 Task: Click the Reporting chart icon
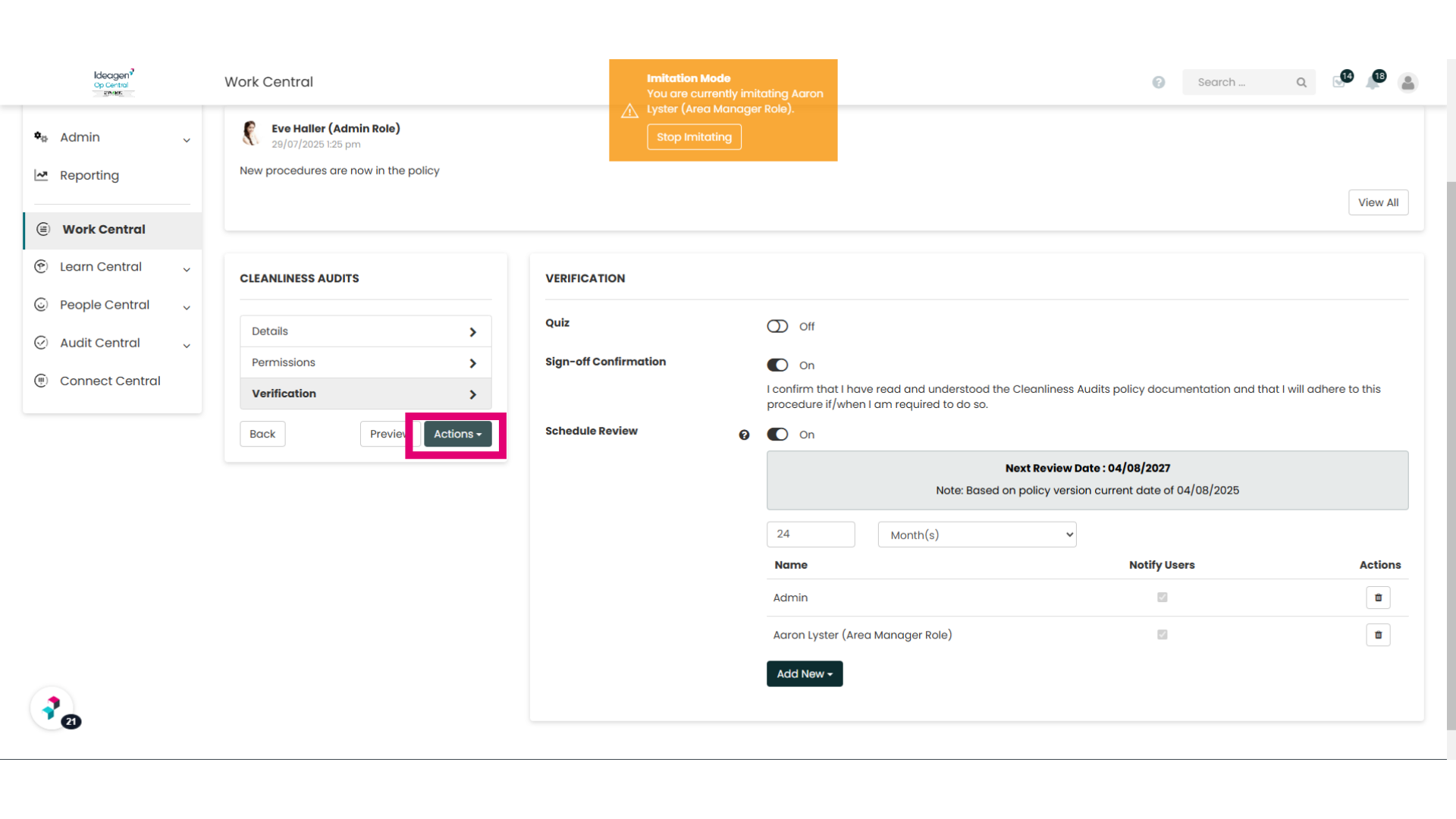click(x=41, y=175)
